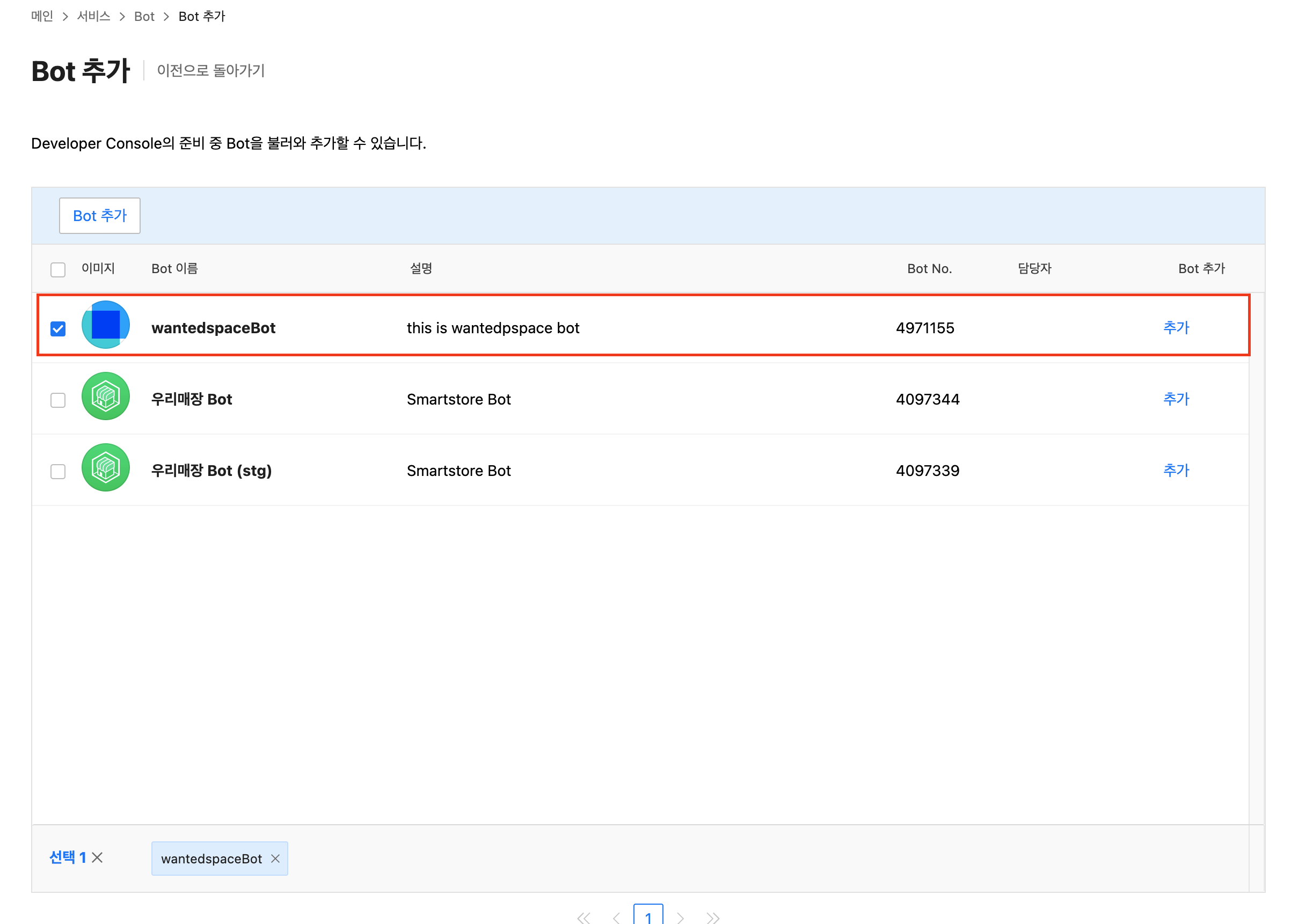Click 추가 link for 우리매장 Bot row
This screenshot has height=924, width=1313.
(1176, 399)
